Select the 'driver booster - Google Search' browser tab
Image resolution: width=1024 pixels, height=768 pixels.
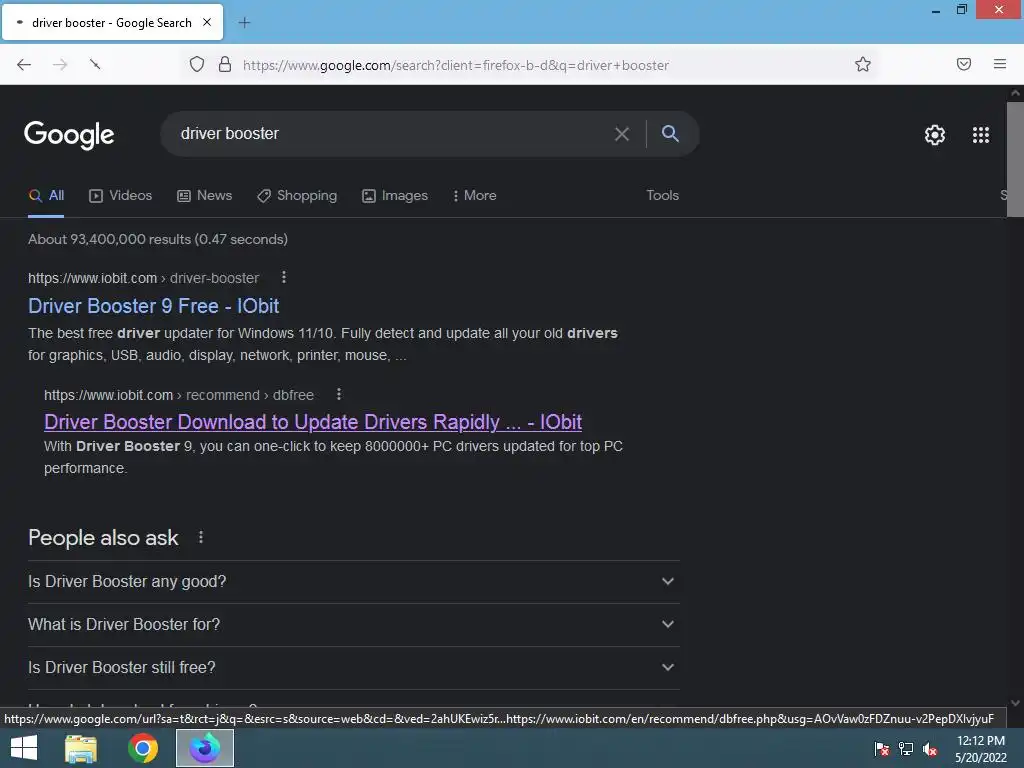[112, 22]
